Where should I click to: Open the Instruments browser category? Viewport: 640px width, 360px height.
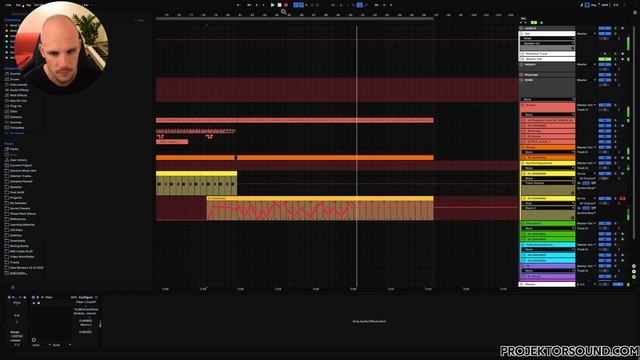click(x=18, y=84)
